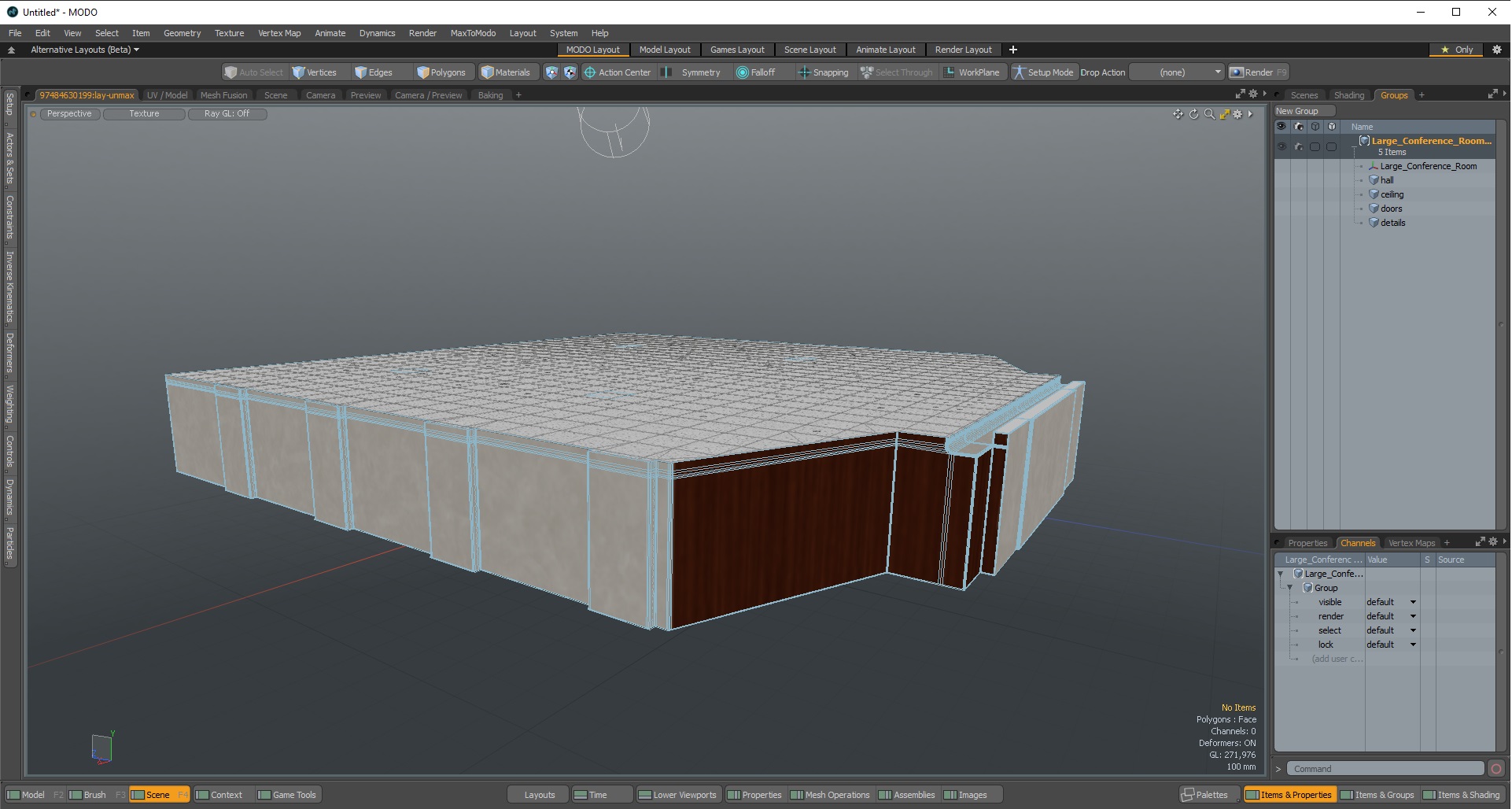The image size is (1512, 809).
Task: Click the Falloff tool icon
Action: [742, 72]
